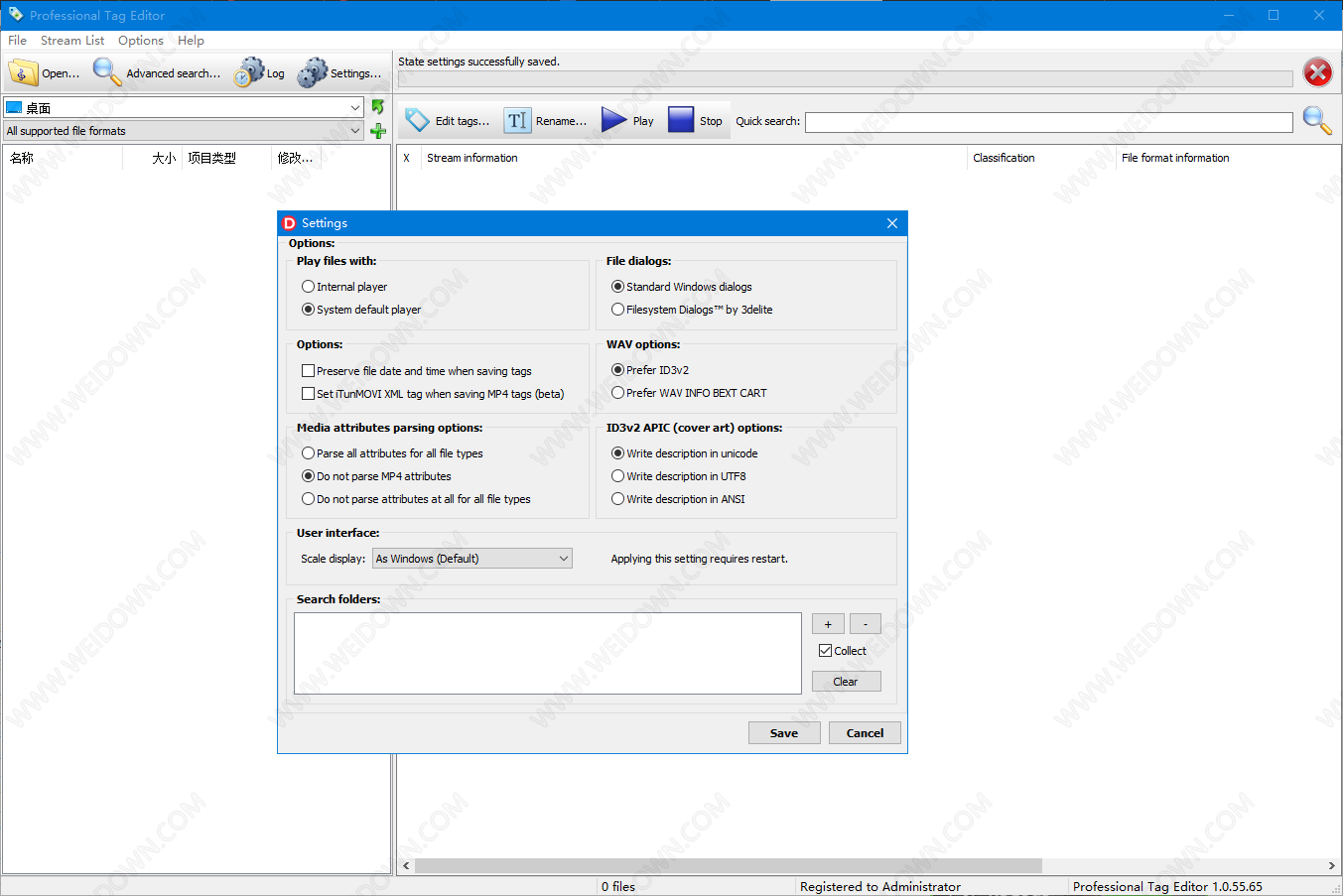This screenshot has height=896, width=1343.
Task: Click the Rename text icon
Action: (x=517, y=120)
